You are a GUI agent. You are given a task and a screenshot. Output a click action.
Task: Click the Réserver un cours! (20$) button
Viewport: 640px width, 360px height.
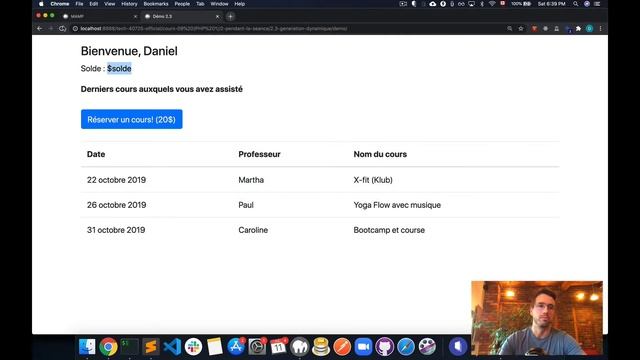pyautogui.click(x=131, y=119)
